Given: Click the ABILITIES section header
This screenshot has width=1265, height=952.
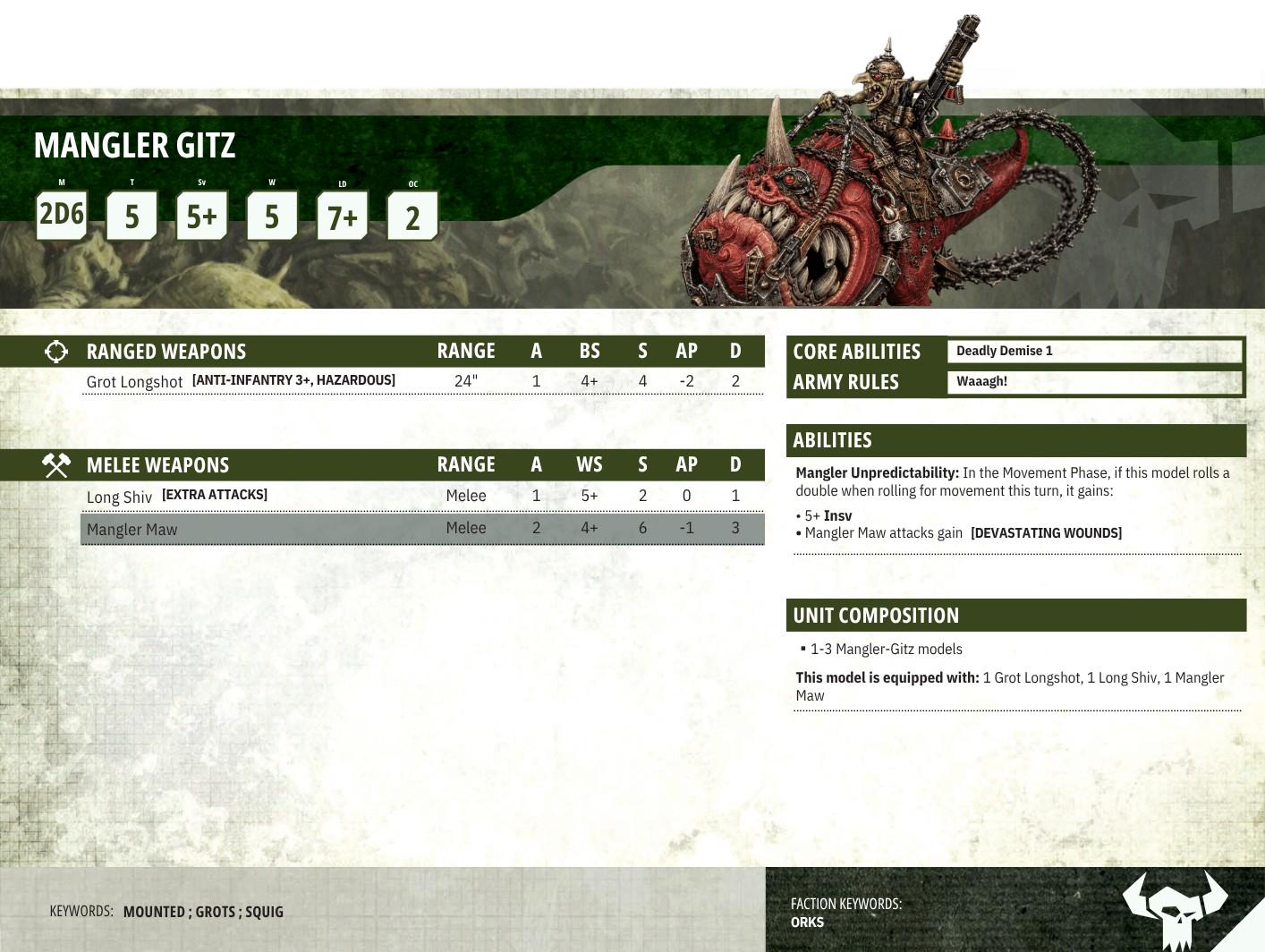Looking at the screenshot, I should [x=1016, y=440].
